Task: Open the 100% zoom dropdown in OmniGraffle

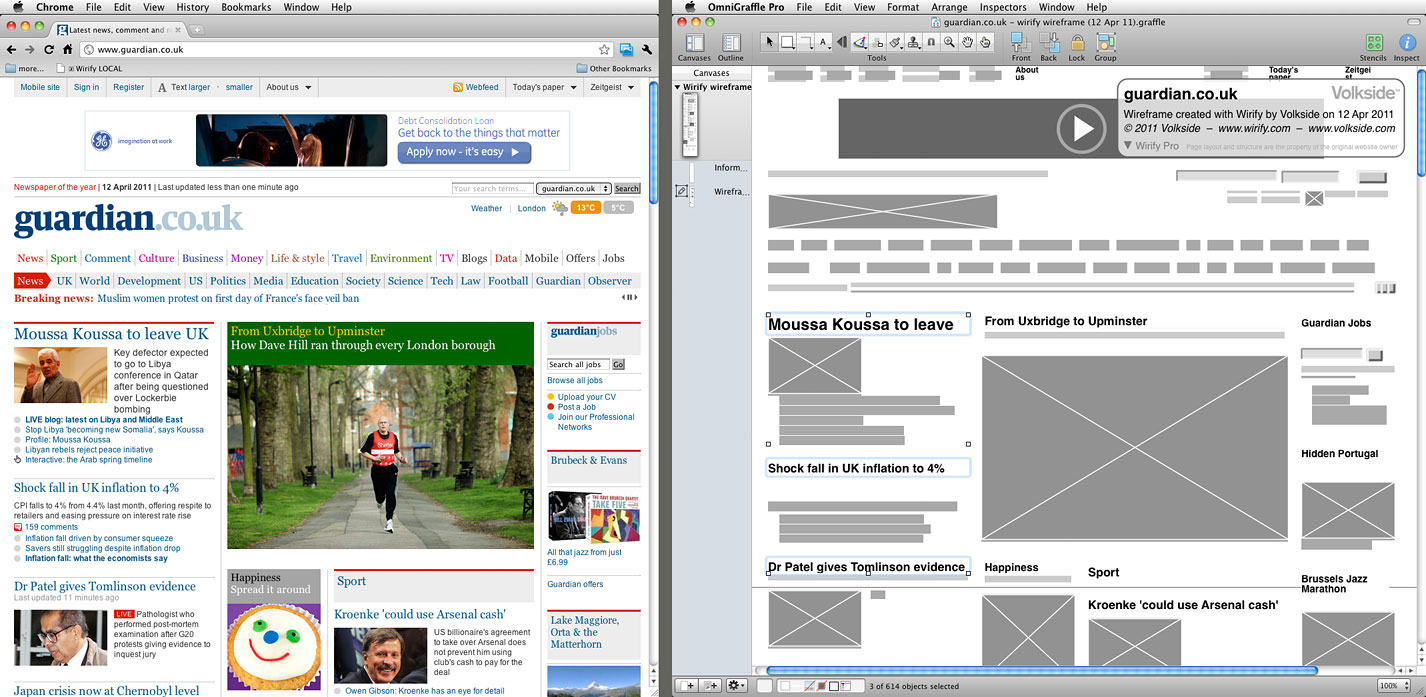Action: tap(1392, 685)
